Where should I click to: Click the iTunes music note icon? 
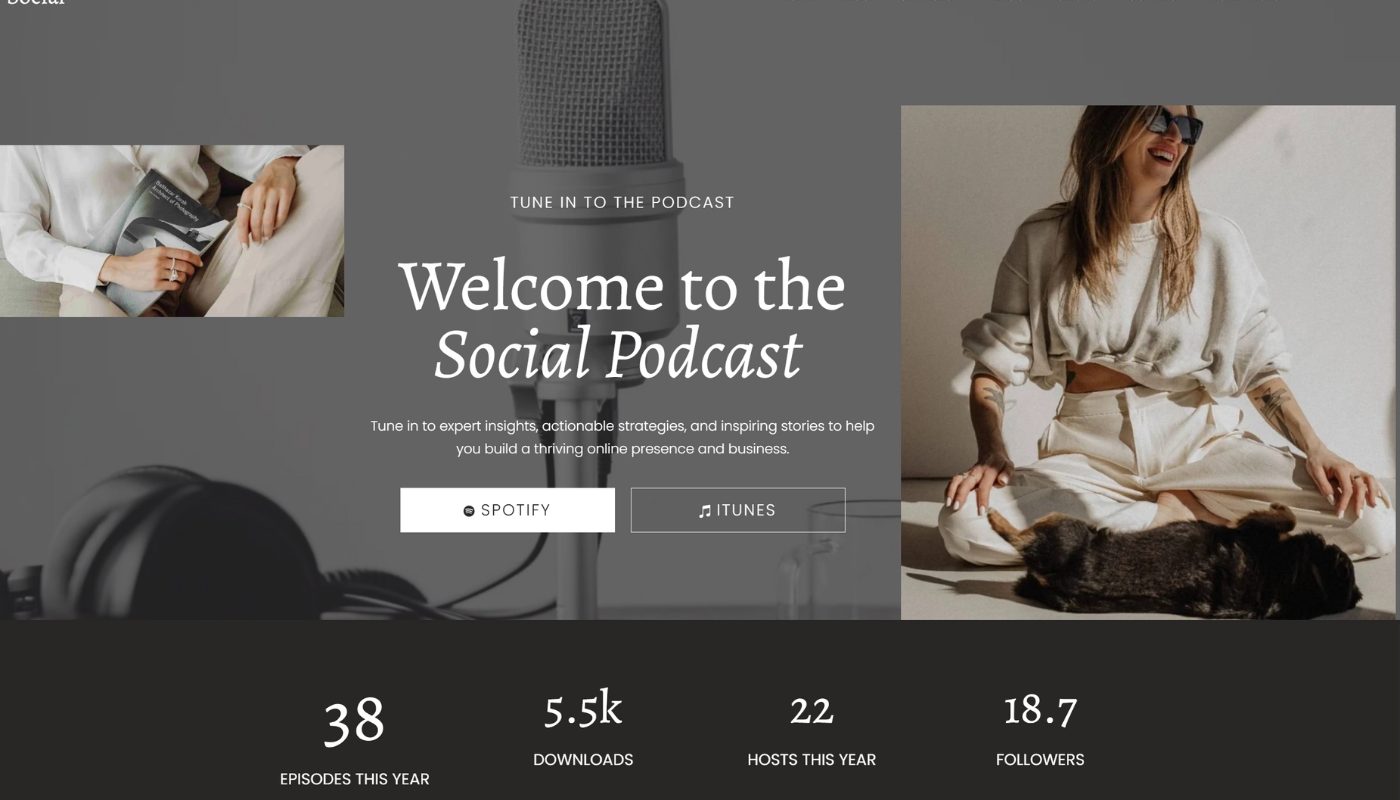(705, 511)
